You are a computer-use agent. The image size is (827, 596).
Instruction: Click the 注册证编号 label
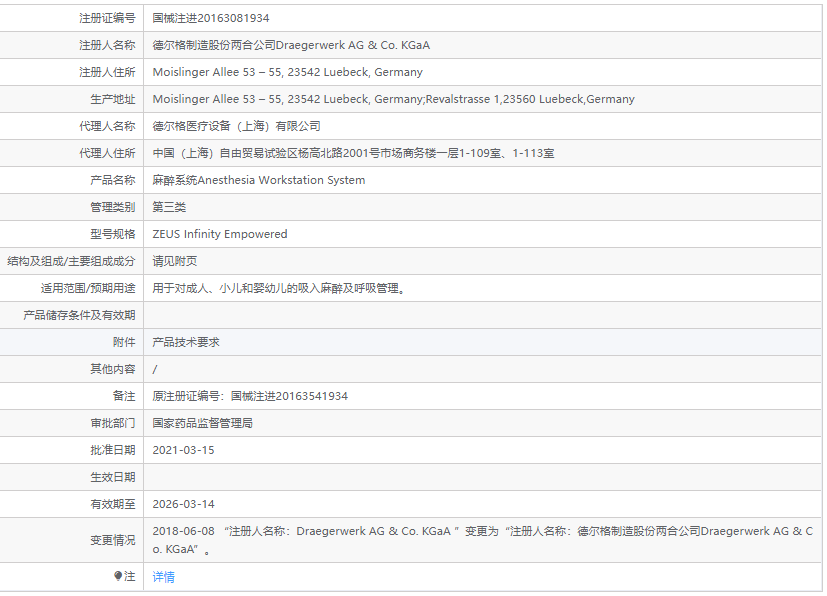click(x=107, y=18)
